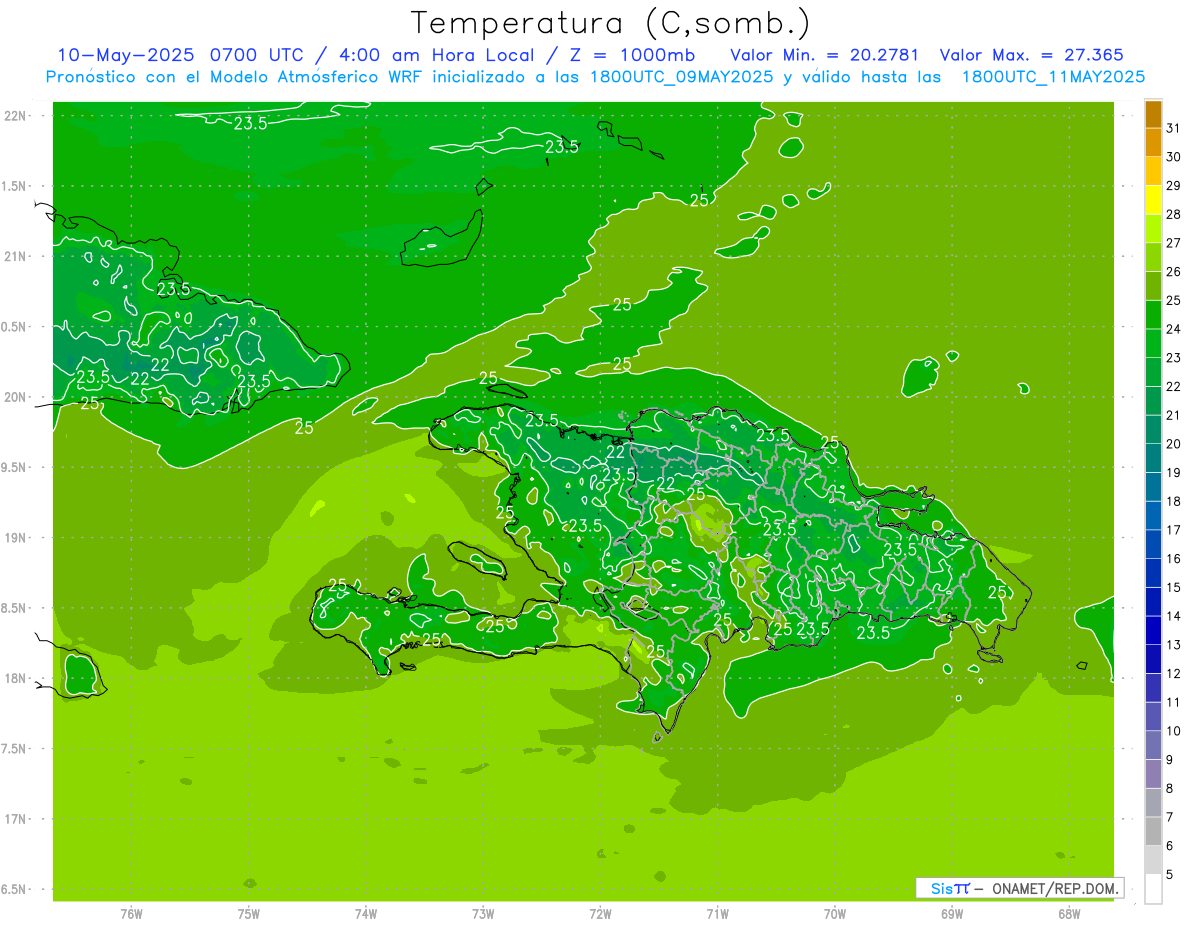Click the 73W longitude label
The height and width of the screenshot is (927, 1200).
coord(483,914)
